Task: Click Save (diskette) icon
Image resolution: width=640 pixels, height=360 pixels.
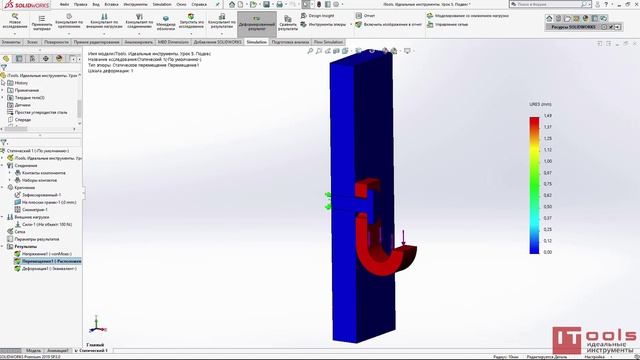Action: tap(267, 4)
